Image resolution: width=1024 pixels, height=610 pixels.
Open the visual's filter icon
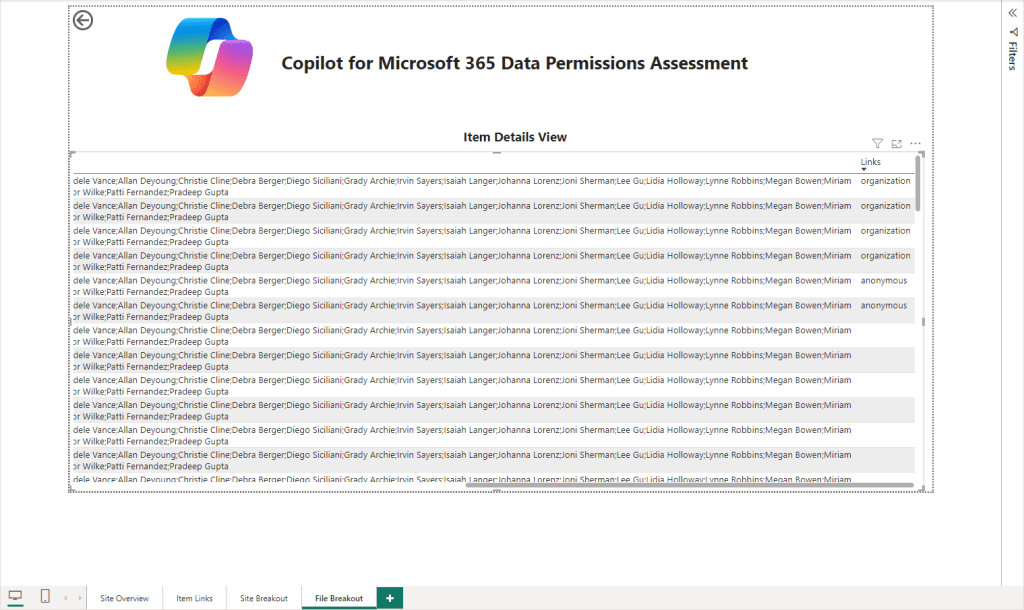click(x=877, y=144)
